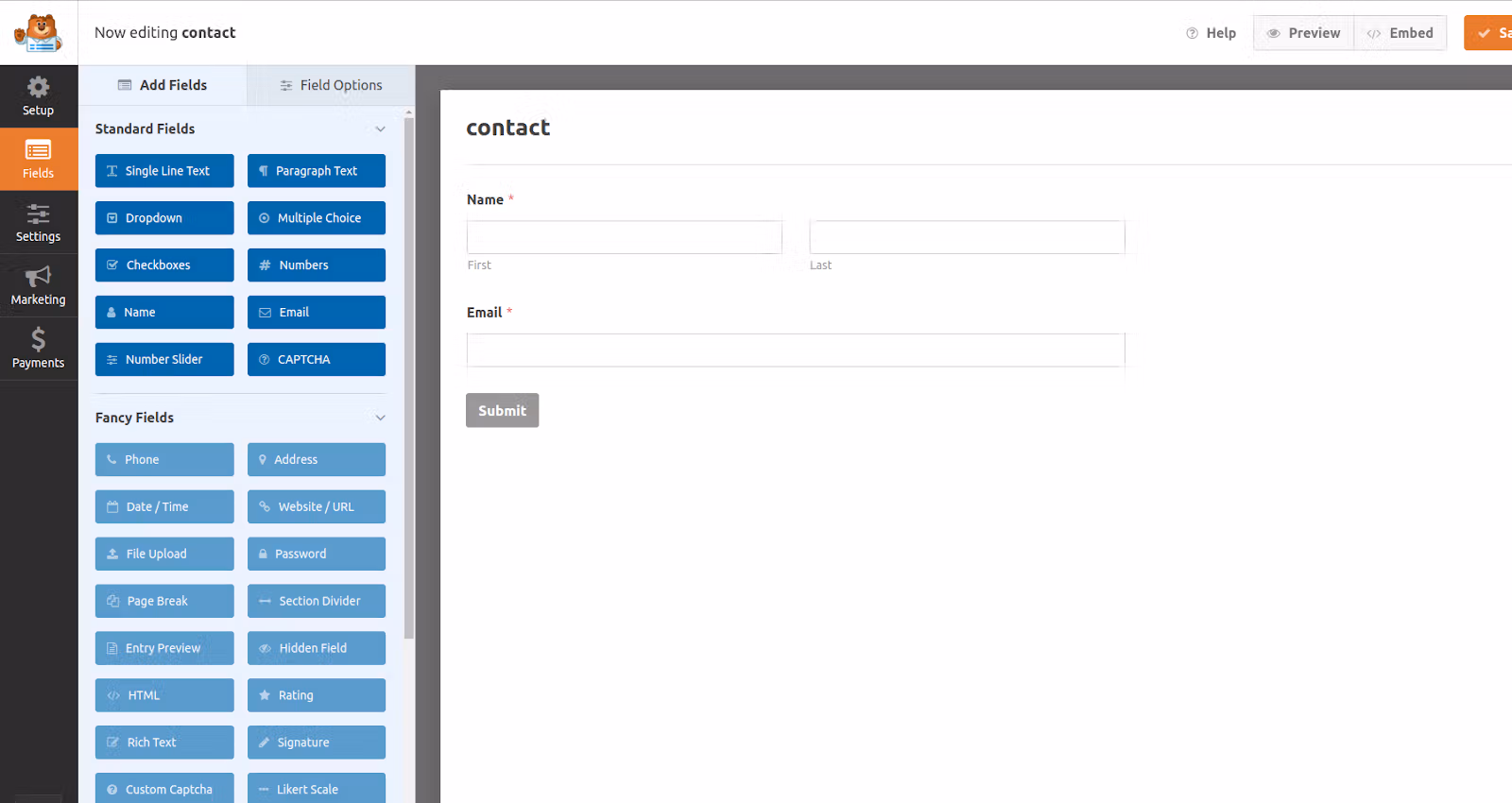The height and width of the screenshot is (803, 1512).
Task: Add a Numbers field
Action: 317,265
